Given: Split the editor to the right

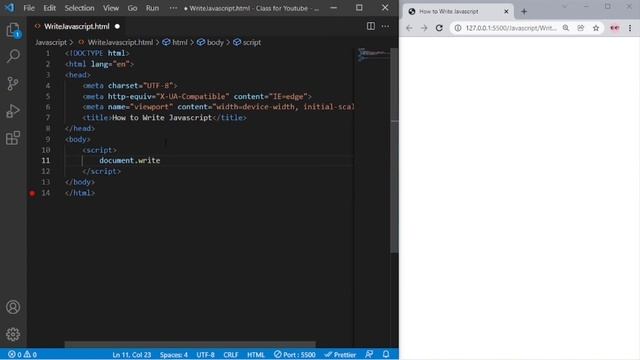Looking at the screenshot, I should (x=371, y=26).
